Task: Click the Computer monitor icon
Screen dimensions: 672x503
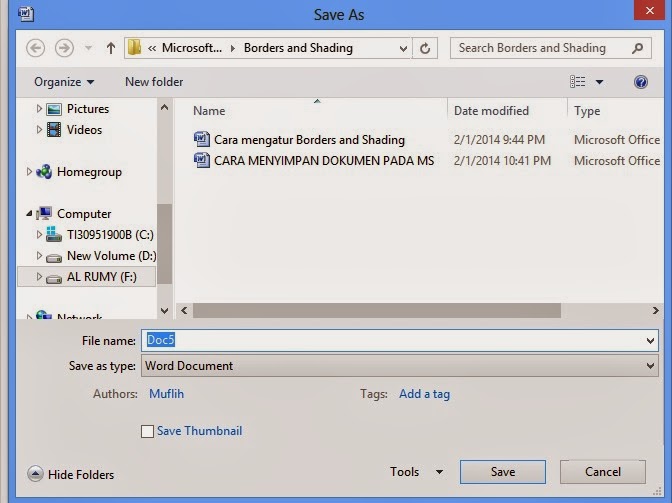Action: (44, 213)
